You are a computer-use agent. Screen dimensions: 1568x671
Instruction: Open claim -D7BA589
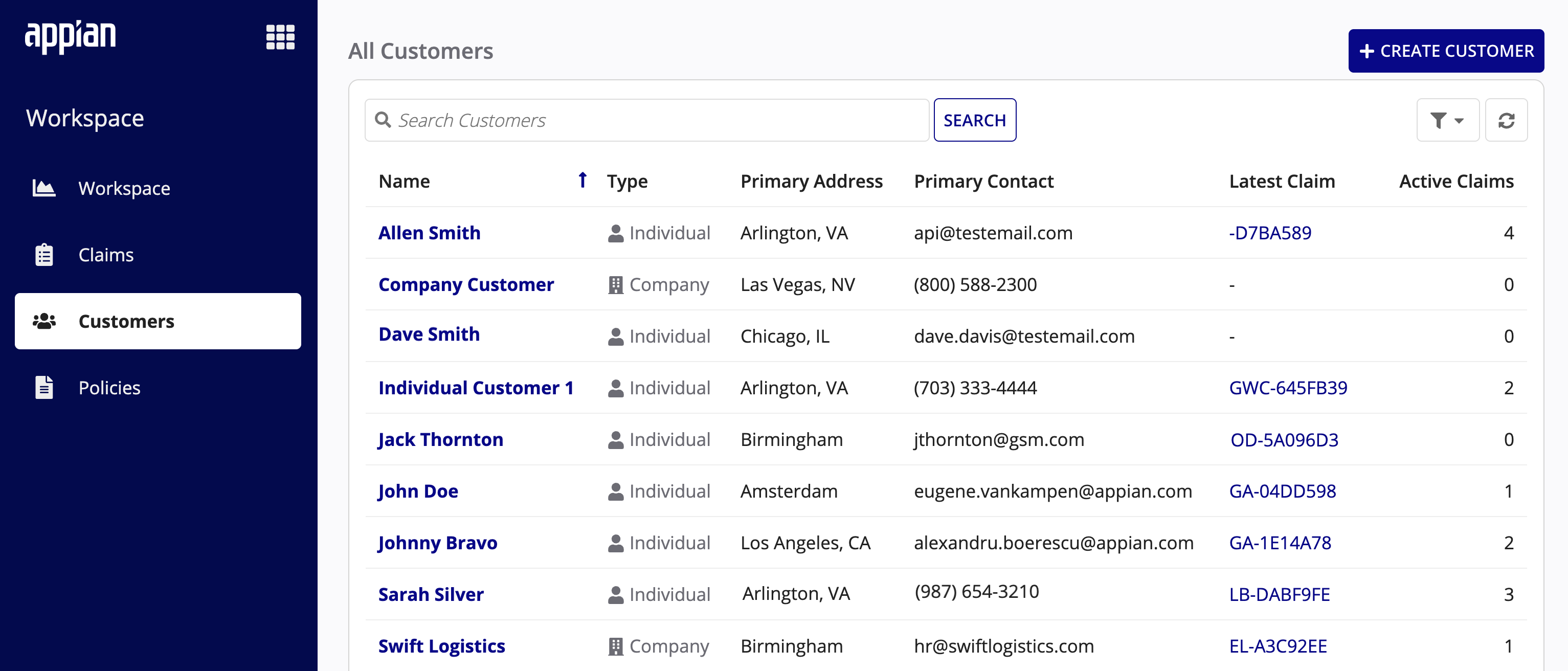[1270, 233]
